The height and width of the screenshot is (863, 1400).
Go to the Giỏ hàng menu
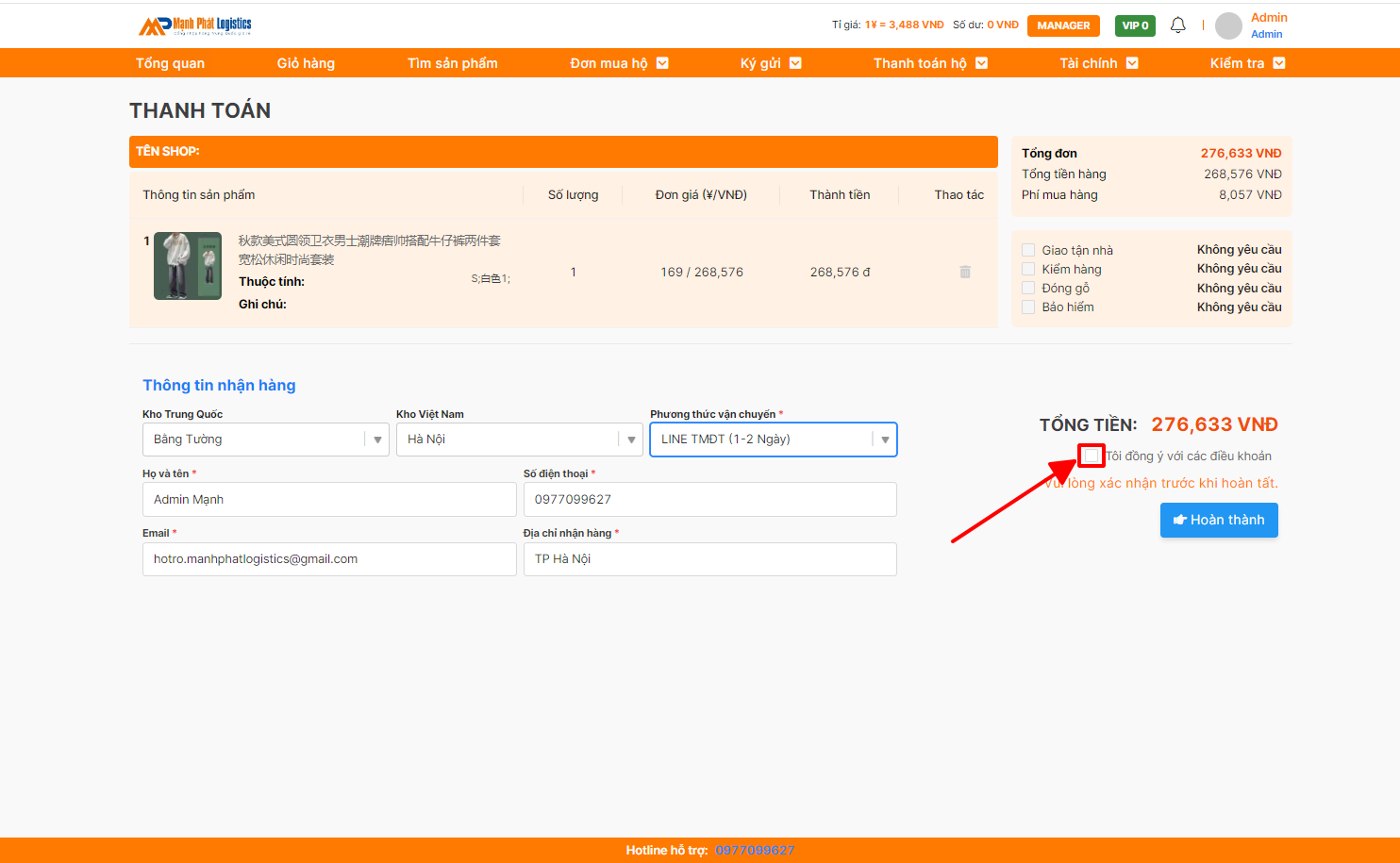306,63
